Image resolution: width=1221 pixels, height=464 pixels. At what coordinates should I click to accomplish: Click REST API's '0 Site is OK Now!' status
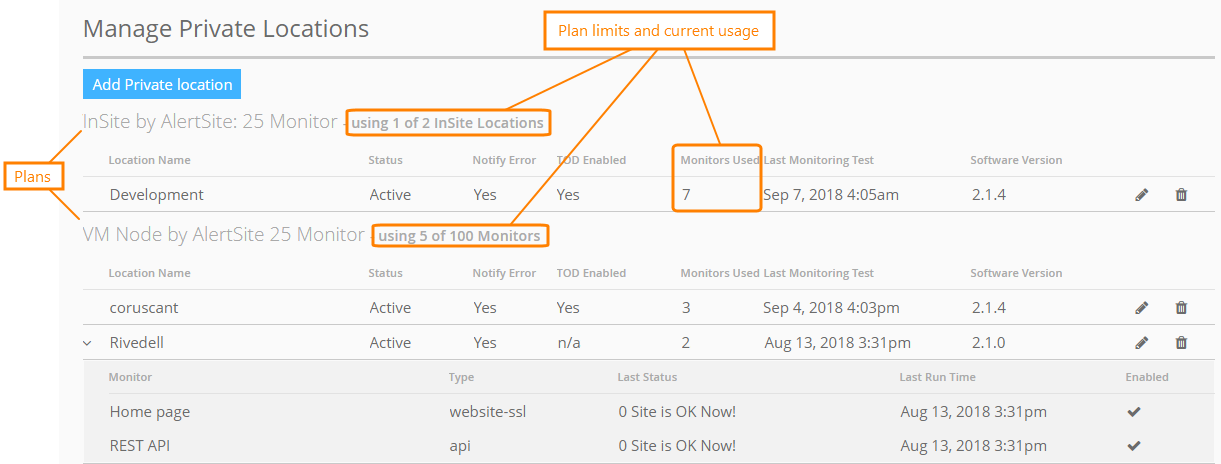(677, 446)
